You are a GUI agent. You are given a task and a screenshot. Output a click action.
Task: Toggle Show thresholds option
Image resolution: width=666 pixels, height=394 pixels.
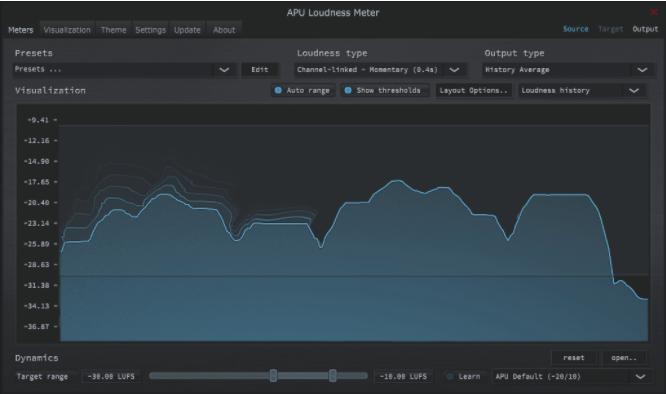[384, 90]
